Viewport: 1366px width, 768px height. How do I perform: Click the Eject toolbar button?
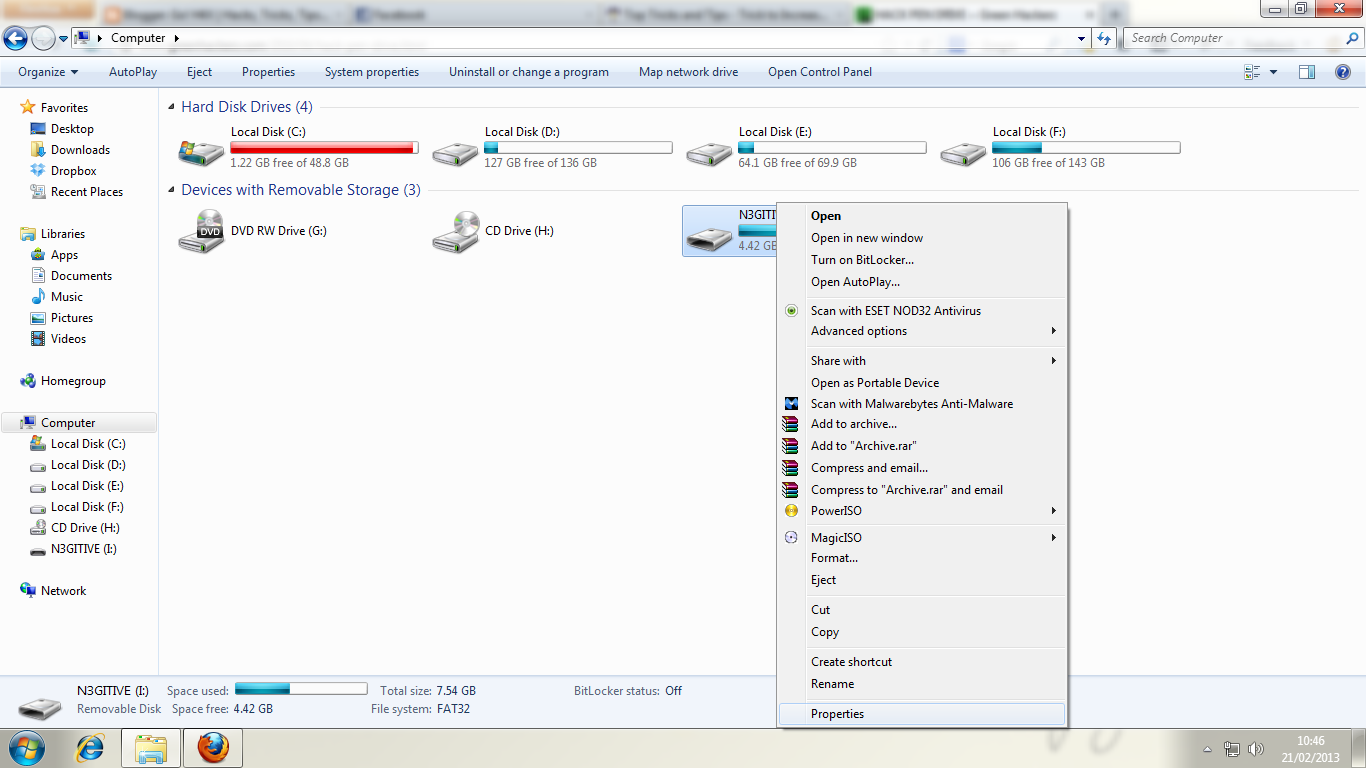[x=199, y=72]
